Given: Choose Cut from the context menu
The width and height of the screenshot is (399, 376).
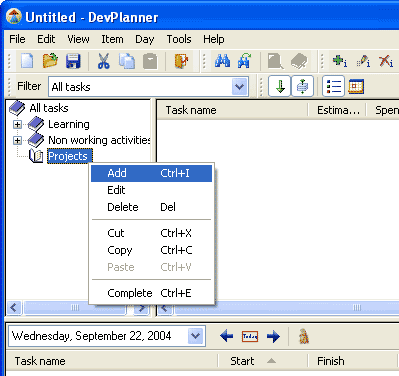Looking at the screenshot, I should pos(151,233).
